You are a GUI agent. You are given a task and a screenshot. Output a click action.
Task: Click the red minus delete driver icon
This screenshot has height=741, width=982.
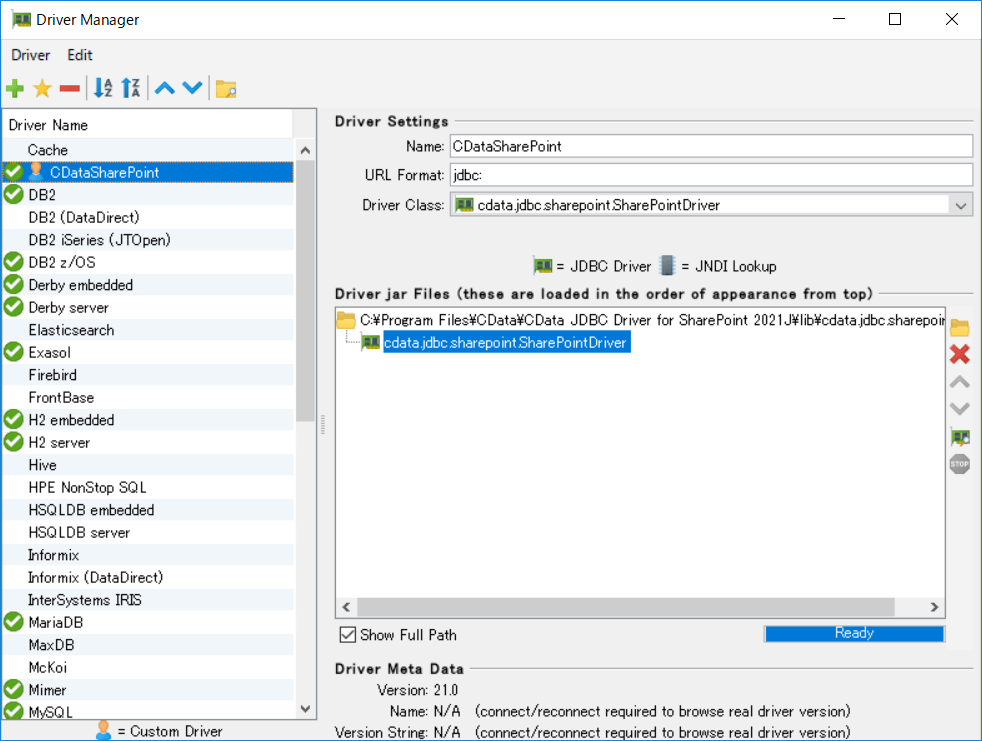point(69,89)
